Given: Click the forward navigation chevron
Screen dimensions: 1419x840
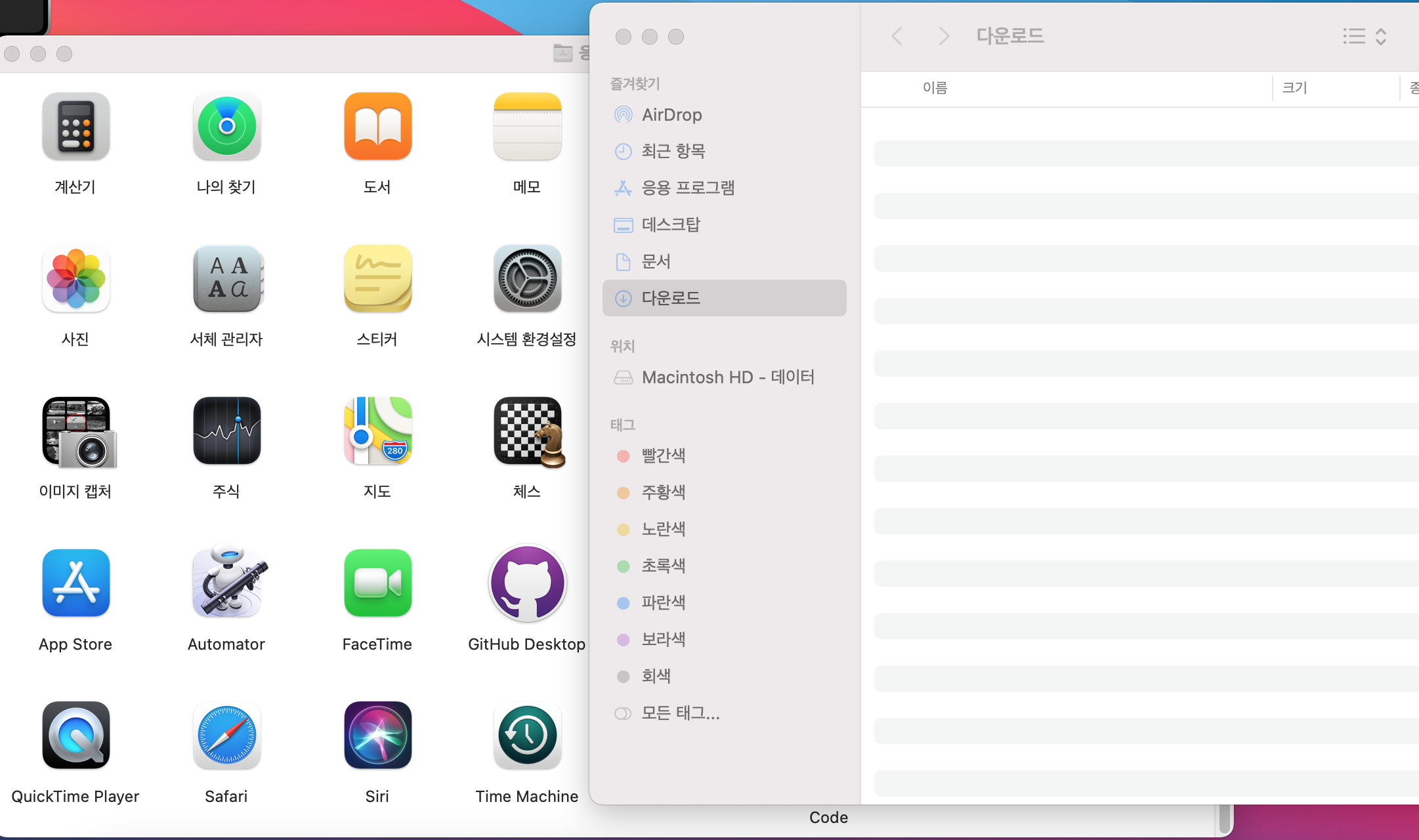Looking at the screenshot, I should click(x=943, y=36).
